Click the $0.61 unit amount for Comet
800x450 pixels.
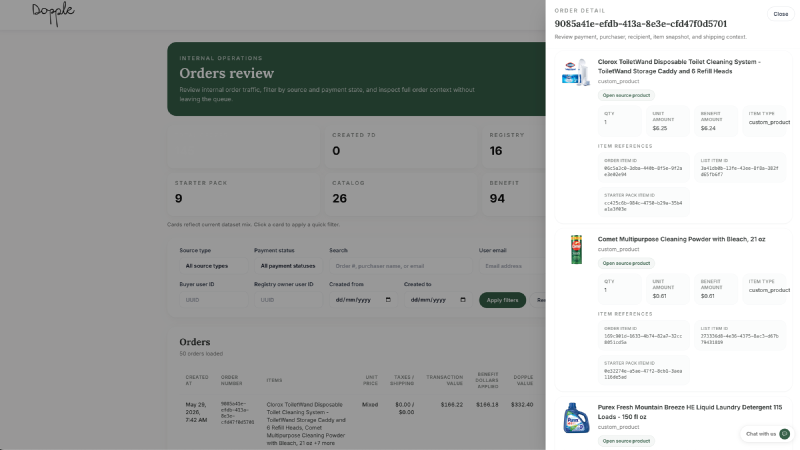pyautogui.click(x=659, y=296)
